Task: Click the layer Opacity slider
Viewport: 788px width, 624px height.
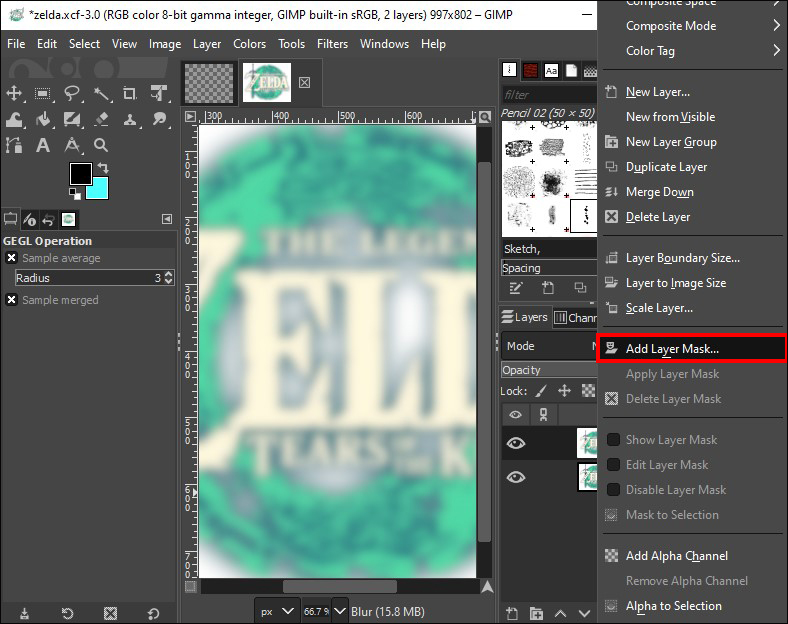Action: point(549,370)
